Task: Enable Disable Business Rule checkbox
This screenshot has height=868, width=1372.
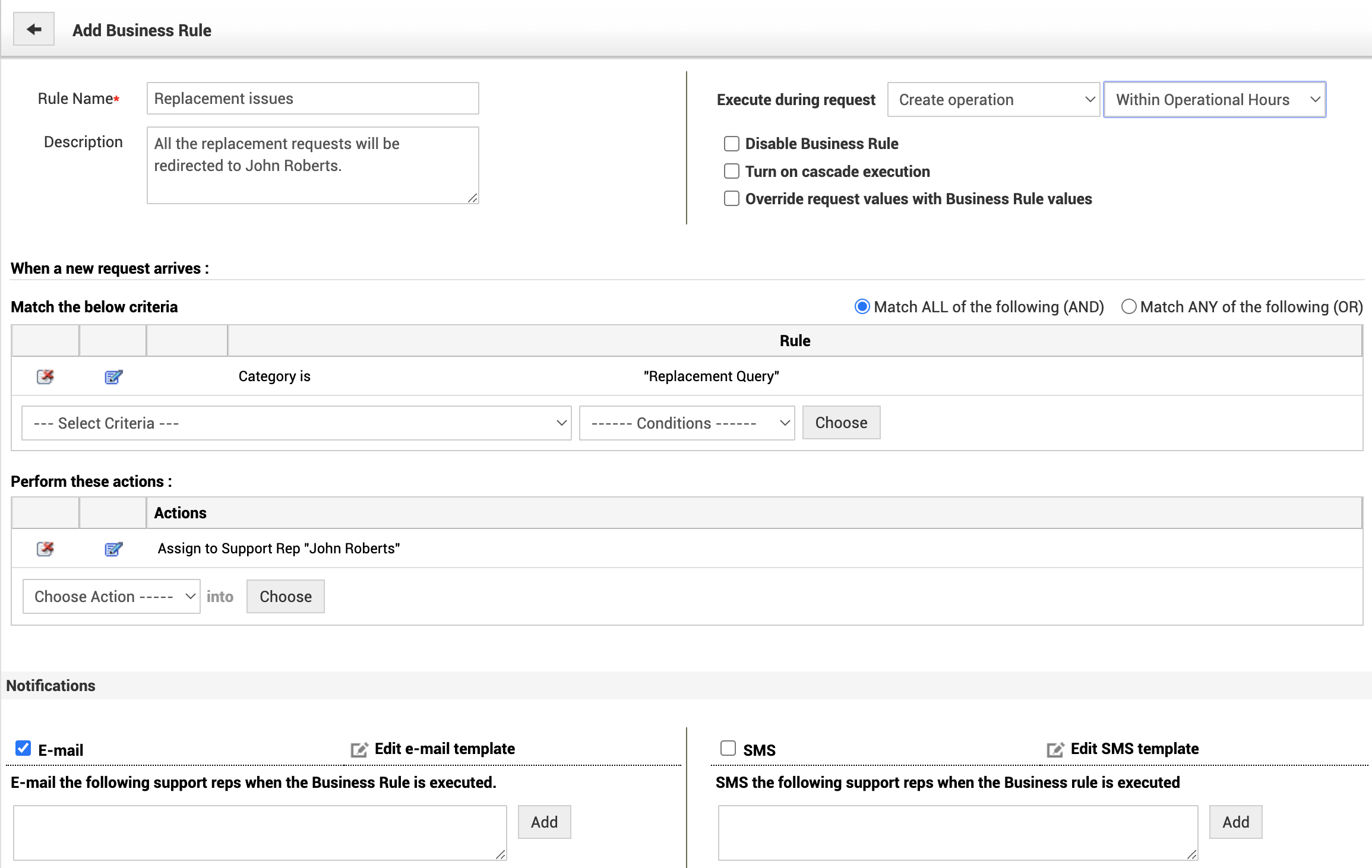Action: tap(732, 144)
